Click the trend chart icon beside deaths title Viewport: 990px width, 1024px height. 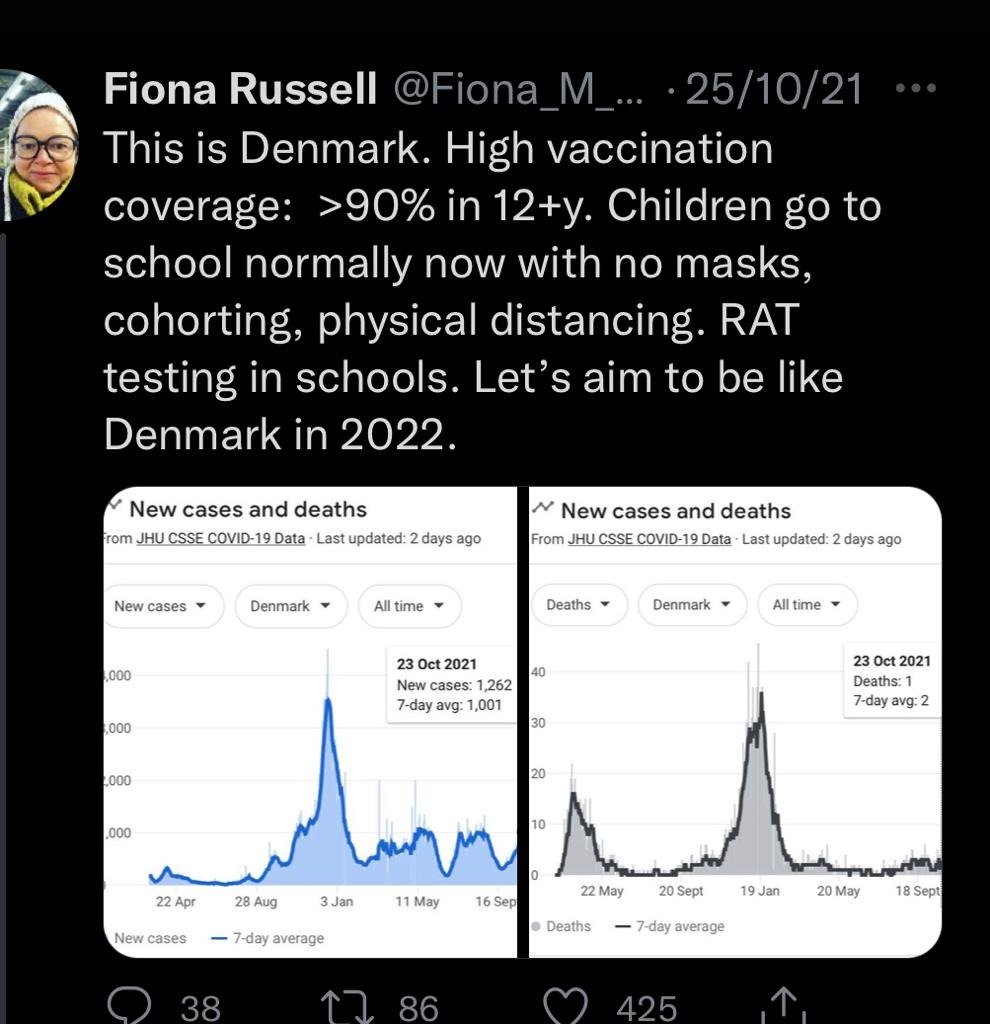[543, 507]
